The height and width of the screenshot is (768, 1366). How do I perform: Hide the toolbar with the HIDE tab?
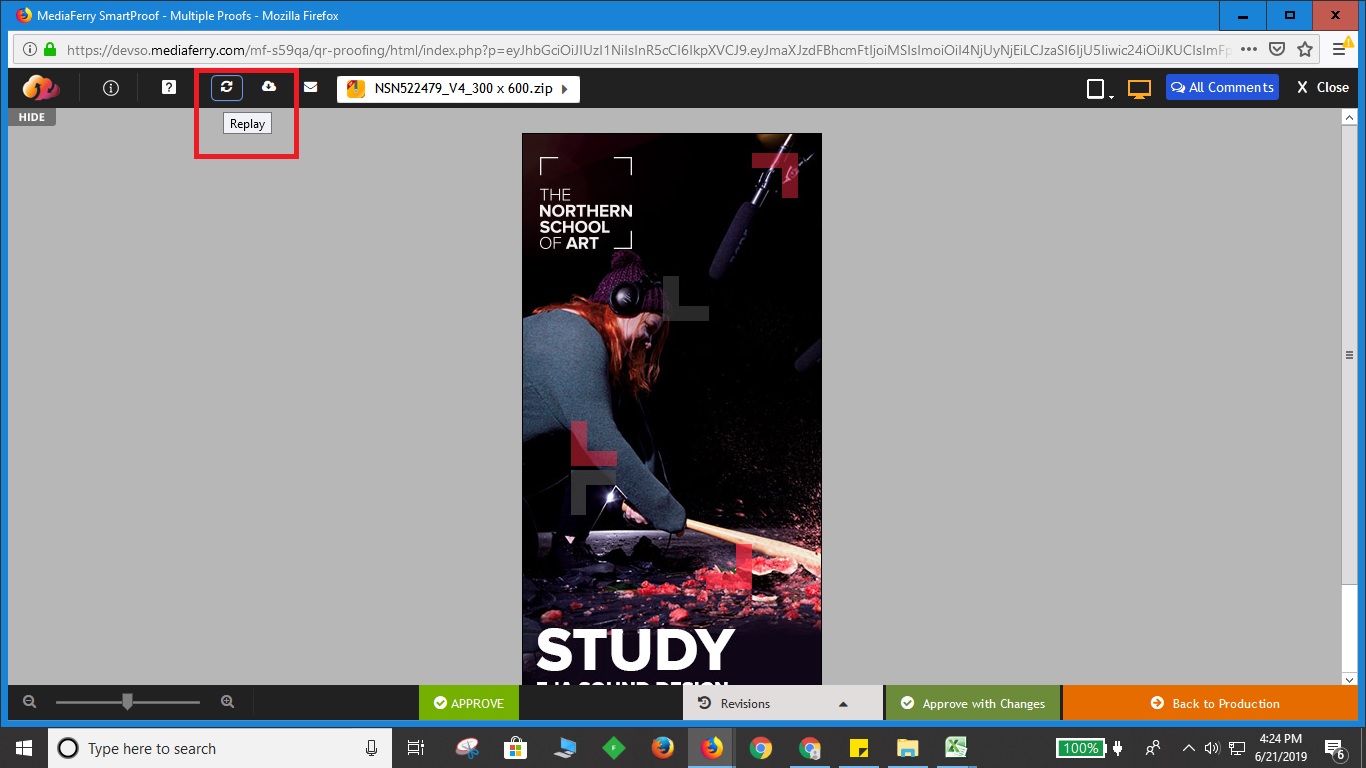32,117
